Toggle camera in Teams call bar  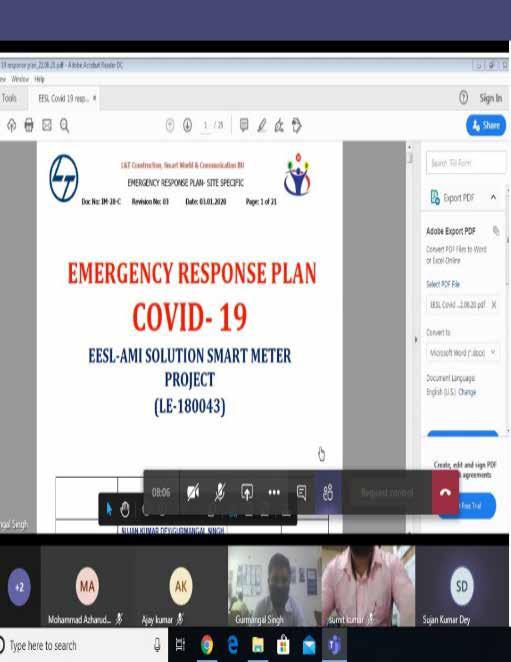click(x=193, y=492)
